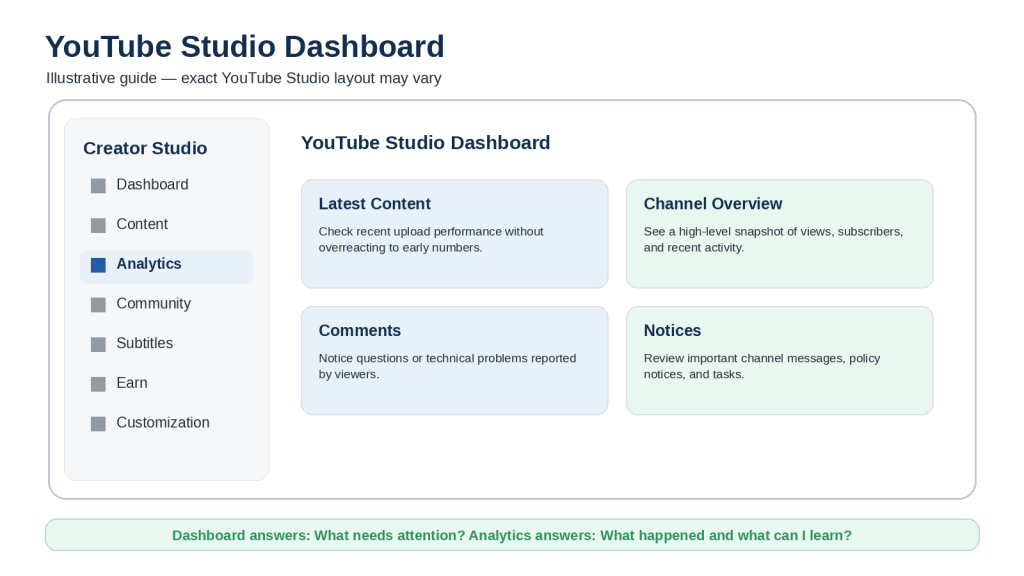Click the square icon beside Dashboard
Screen dimensions: 1024x576
tap(98, 186)
